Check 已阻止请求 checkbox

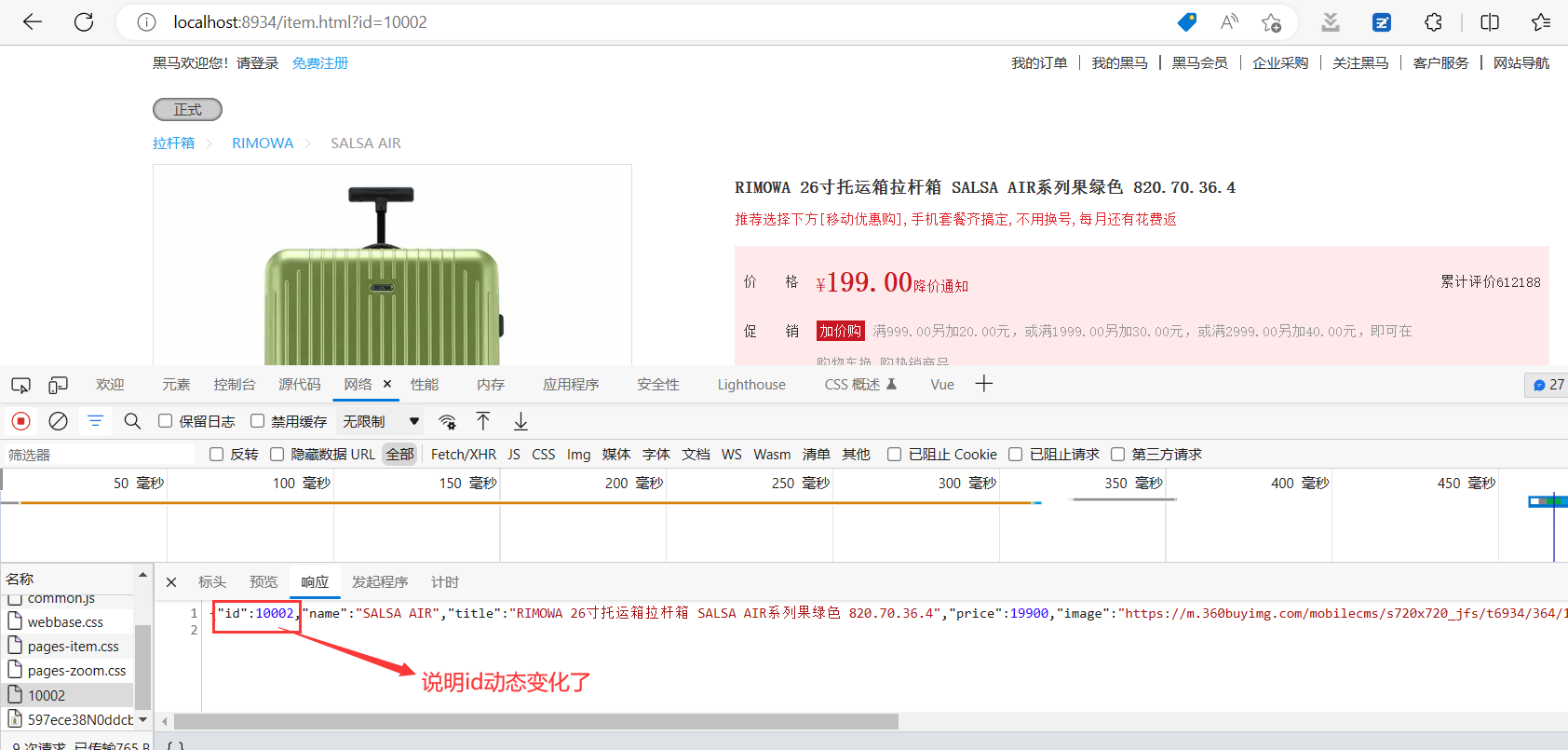pos(1015,454)
